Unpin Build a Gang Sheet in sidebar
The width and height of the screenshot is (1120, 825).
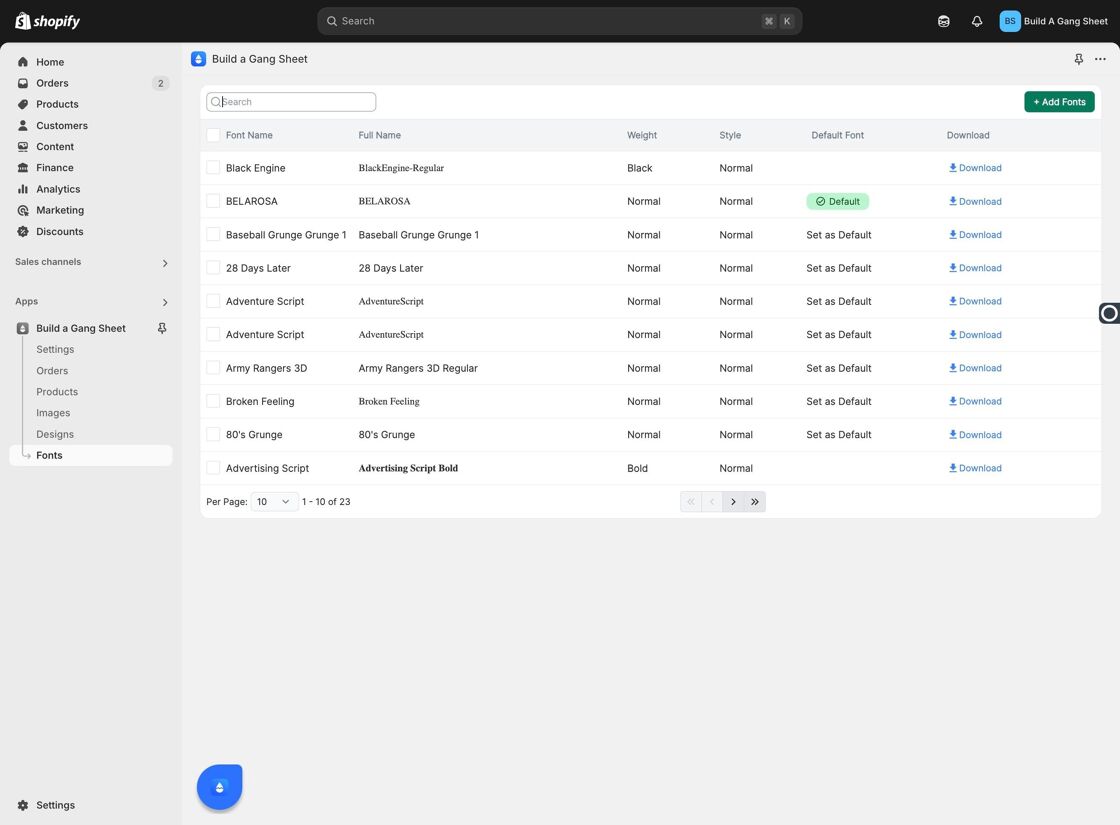(162, 328)
